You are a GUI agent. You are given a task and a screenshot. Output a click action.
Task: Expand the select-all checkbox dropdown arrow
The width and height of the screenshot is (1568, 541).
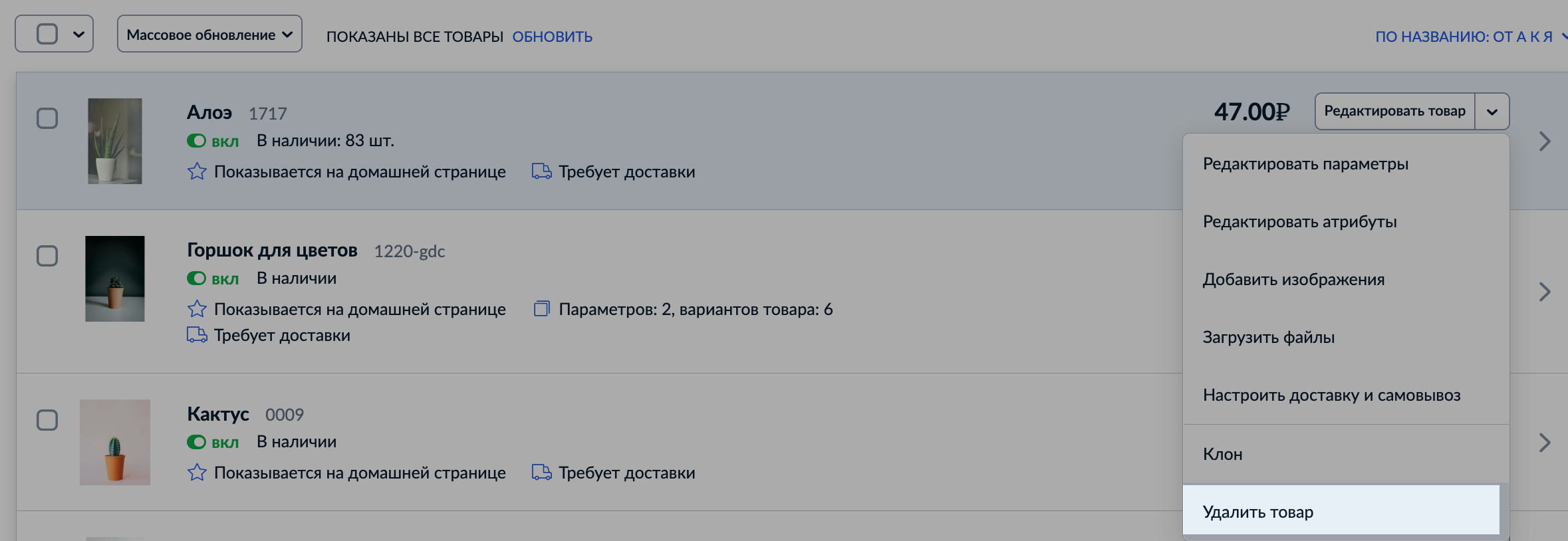[x=78, y=34]
